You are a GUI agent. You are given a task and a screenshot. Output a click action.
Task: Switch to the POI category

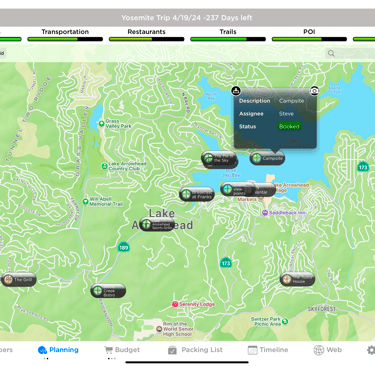pyautogui.click(x=309, y=32)
